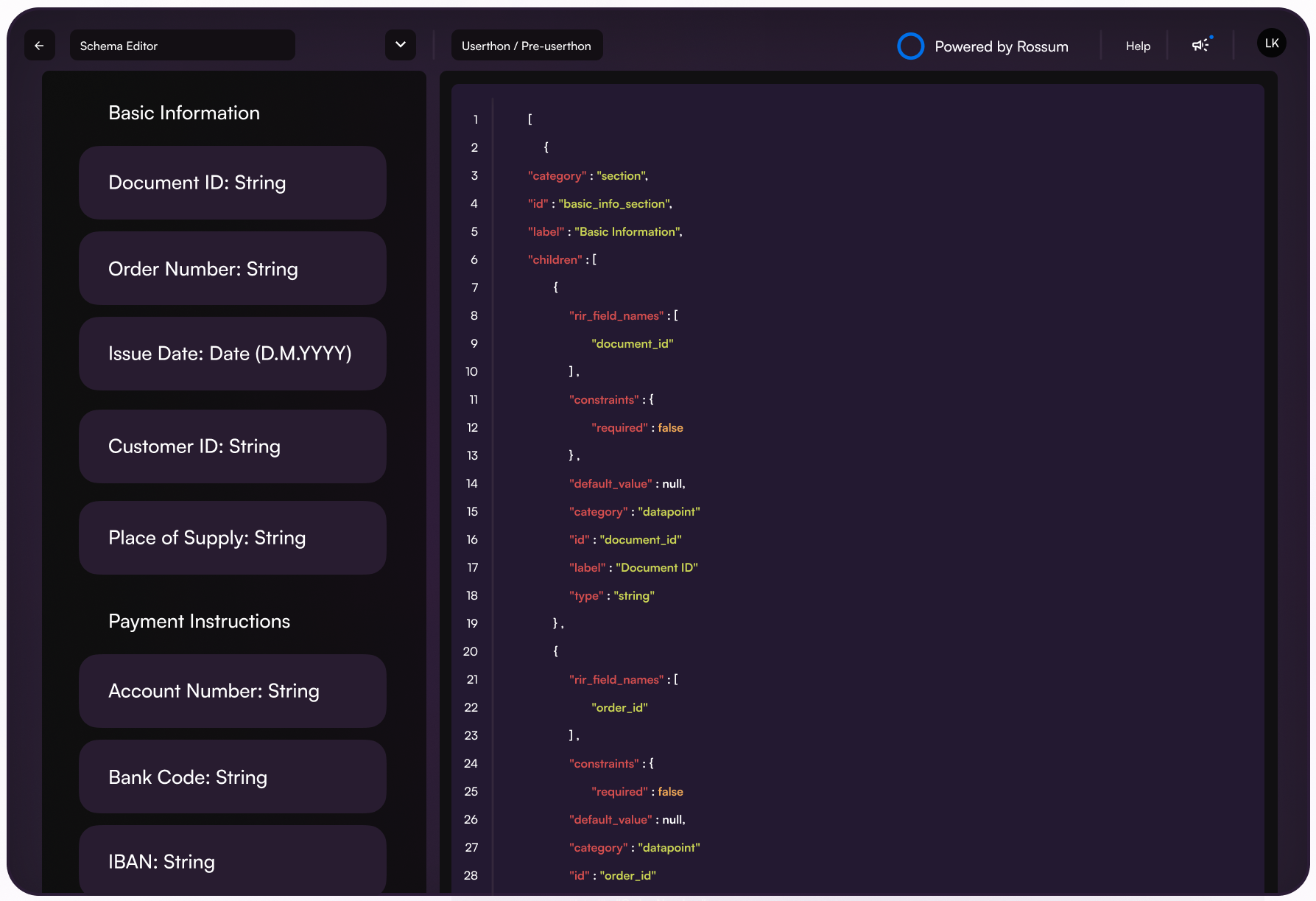The height and width of the screenshot is (901, 1316).
Task: Select the Customer ID: String field
Action: [233, 446]
